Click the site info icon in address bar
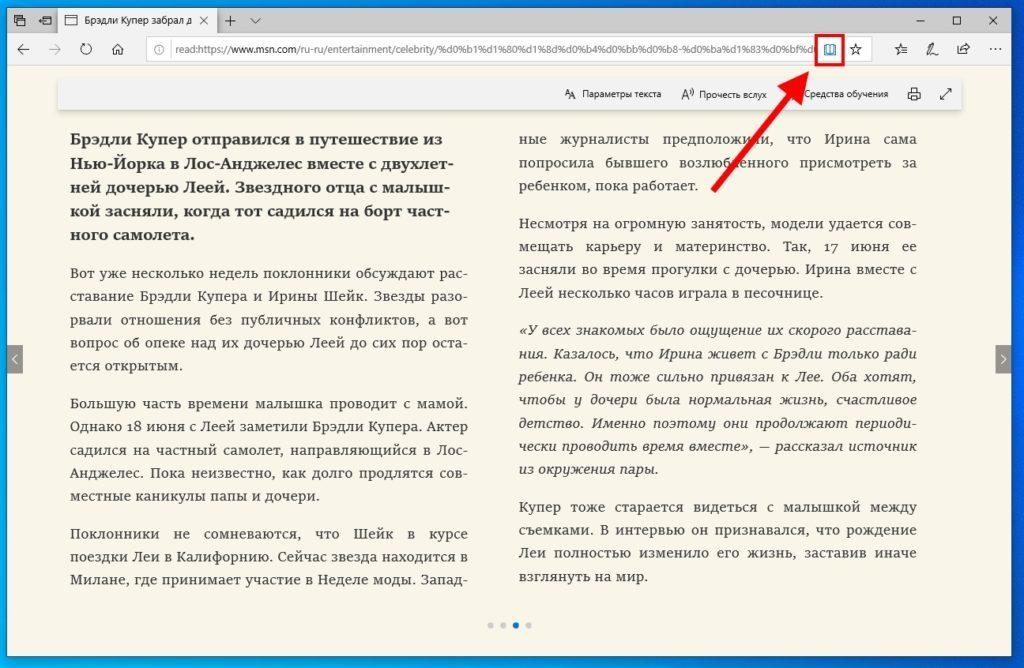The width and height of the screenshot is (1024, 668). click(x=159, y=49)
